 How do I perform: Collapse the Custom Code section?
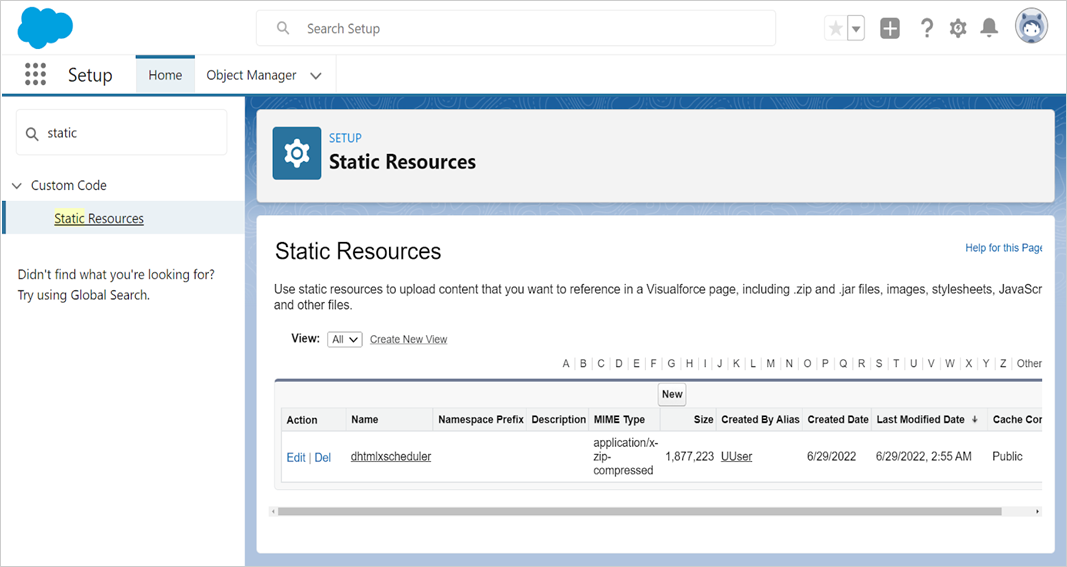[x=17, y=186]
